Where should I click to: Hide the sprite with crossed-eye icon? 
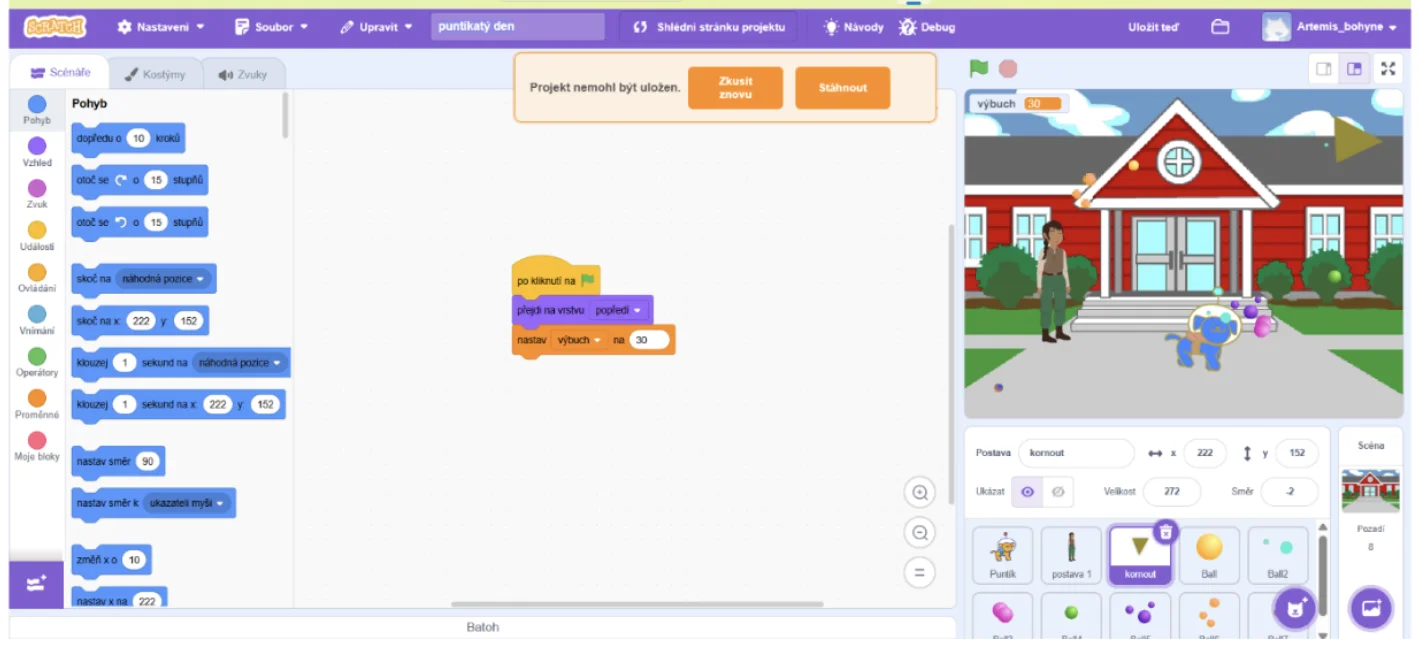(1058, 492)
